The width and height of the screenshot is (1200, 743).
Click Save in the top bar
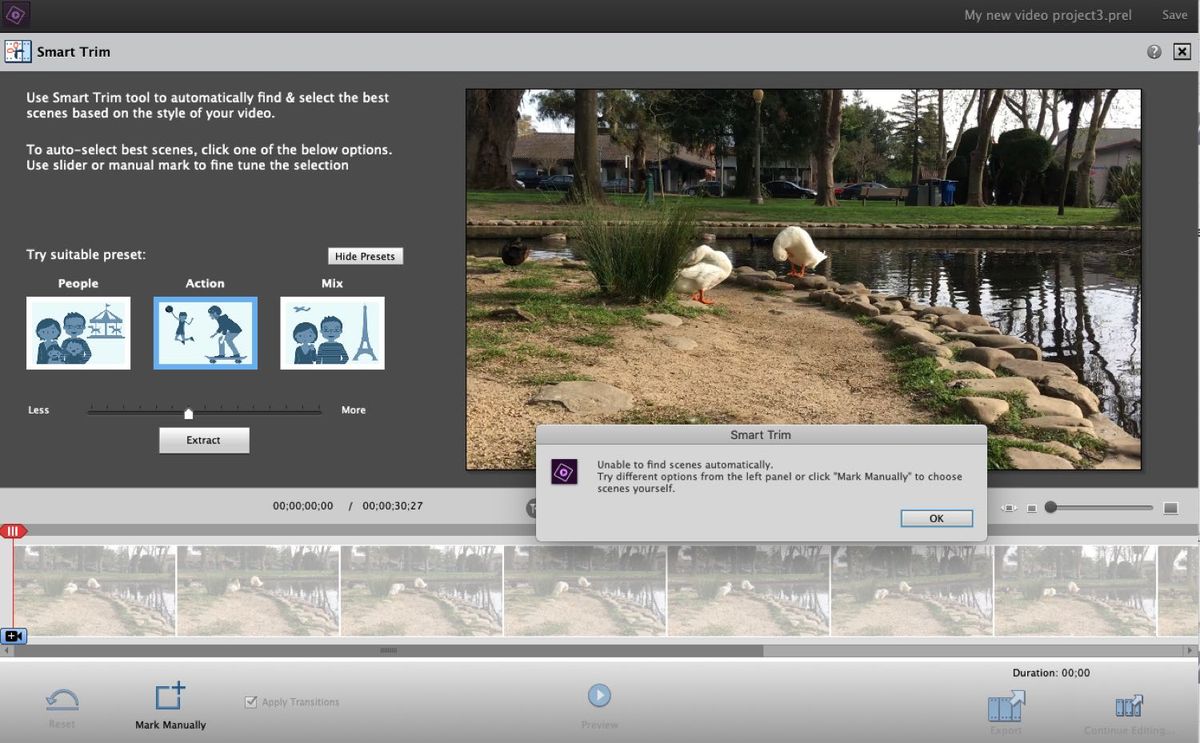coord(1174,15)
